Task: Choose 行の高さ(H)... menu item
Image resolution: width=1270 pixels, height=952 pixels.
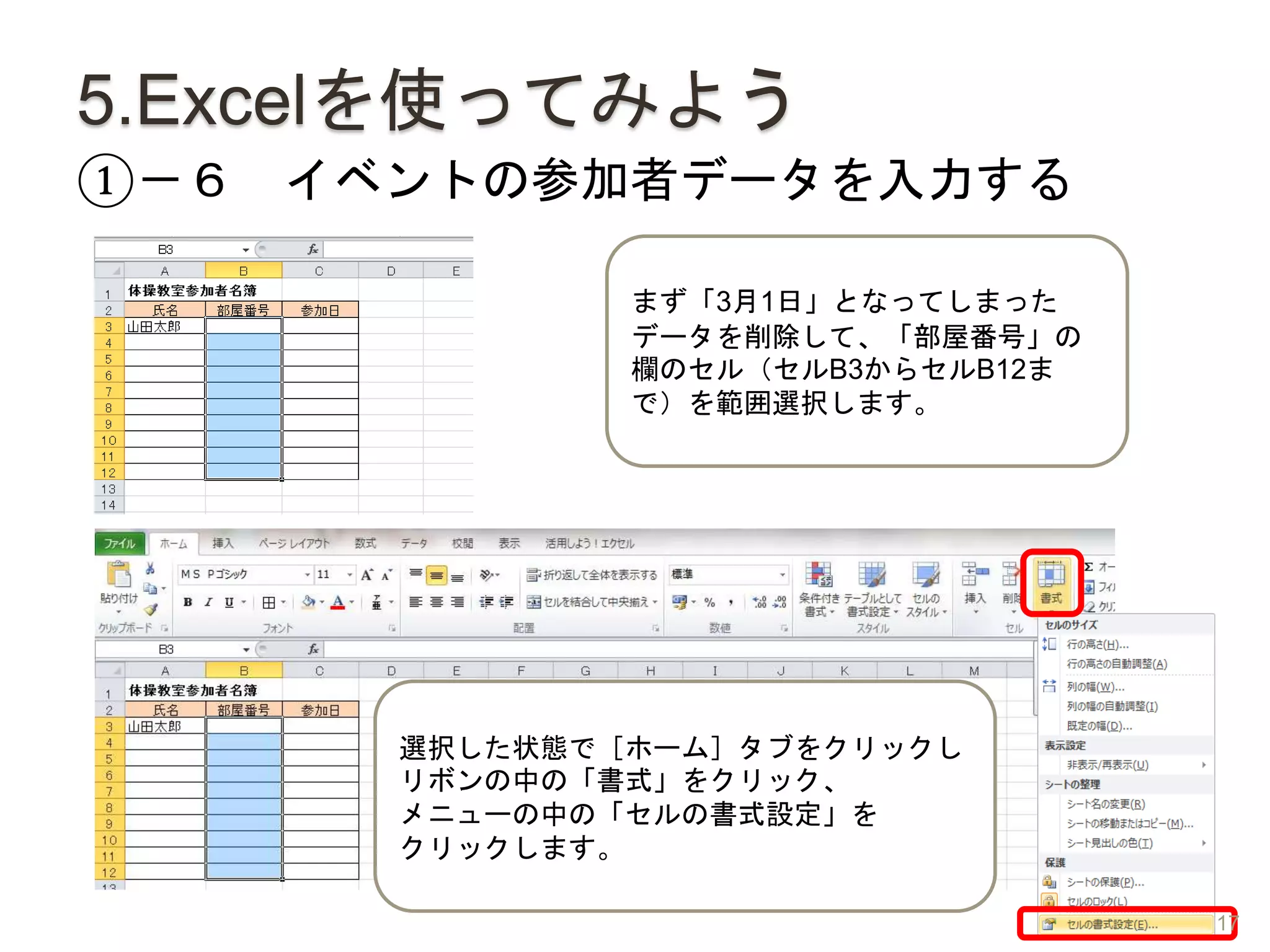Action: pyautogui.click(x=1126, y=645)
